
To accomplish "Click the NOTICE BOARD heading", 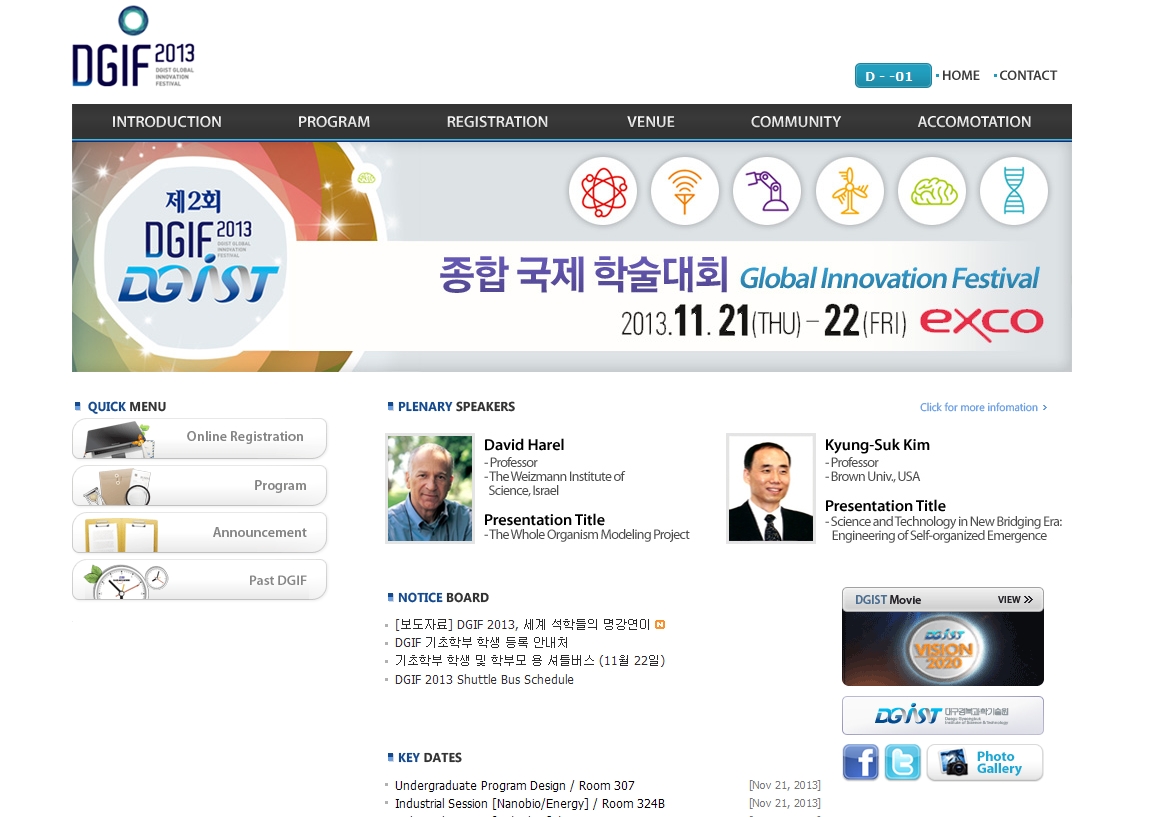I will point(443,598).
